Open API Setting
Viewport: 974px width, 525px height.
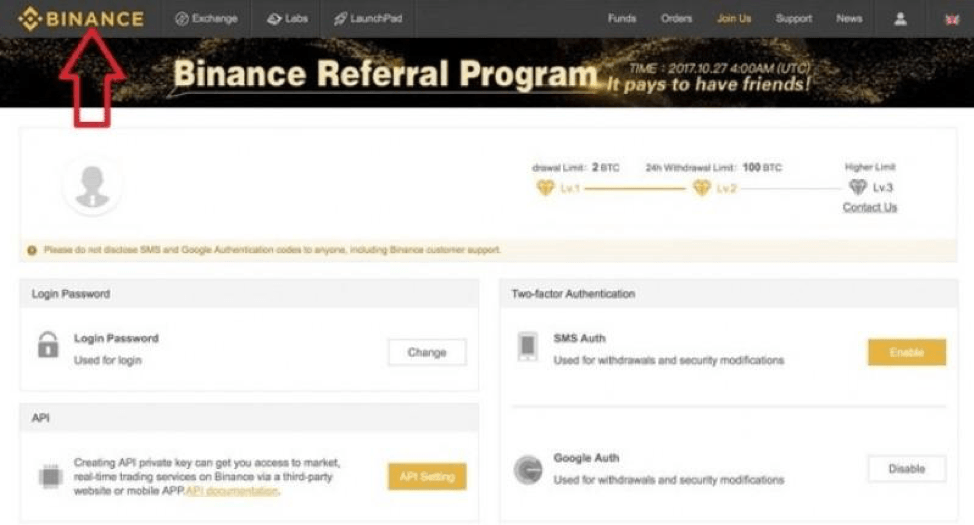(427, 477)
